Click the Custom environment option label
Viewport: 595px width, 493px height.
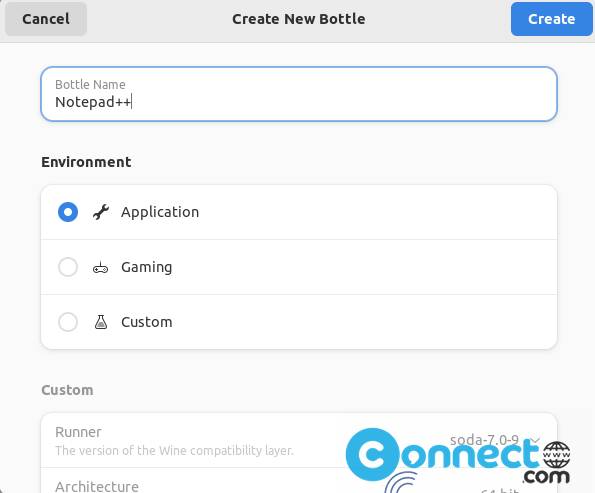point(146,322)
